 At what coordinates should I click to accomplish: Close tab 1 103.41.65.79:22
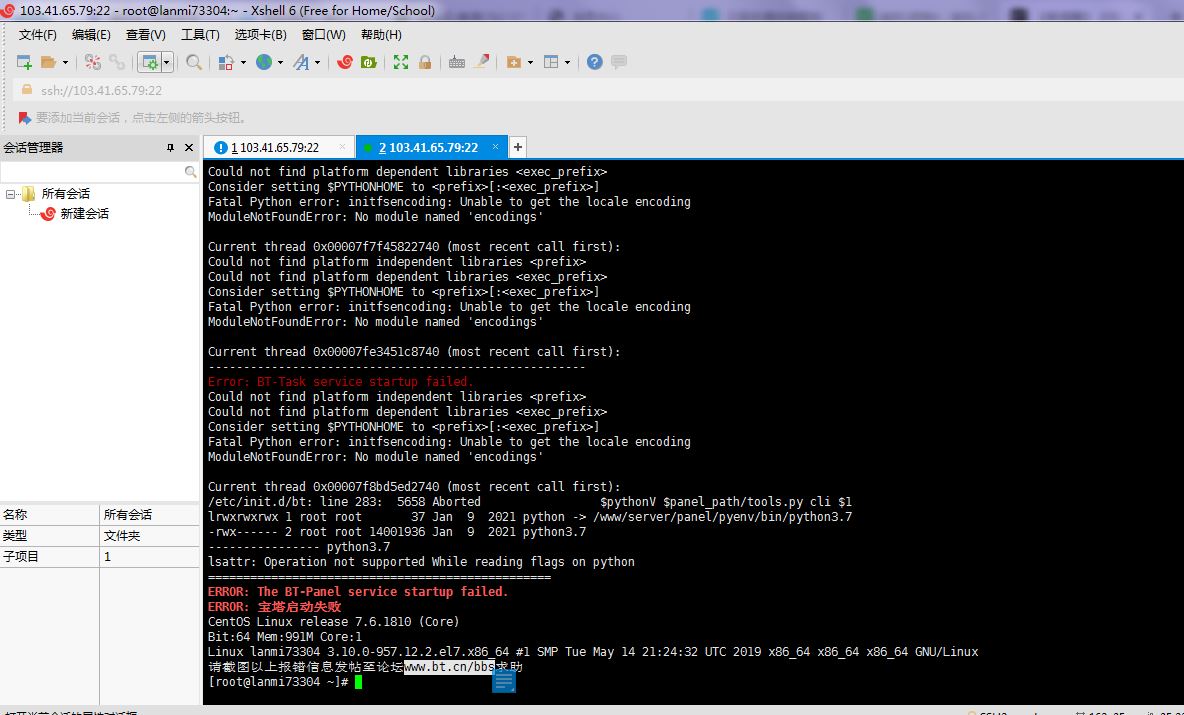[342, 146]
